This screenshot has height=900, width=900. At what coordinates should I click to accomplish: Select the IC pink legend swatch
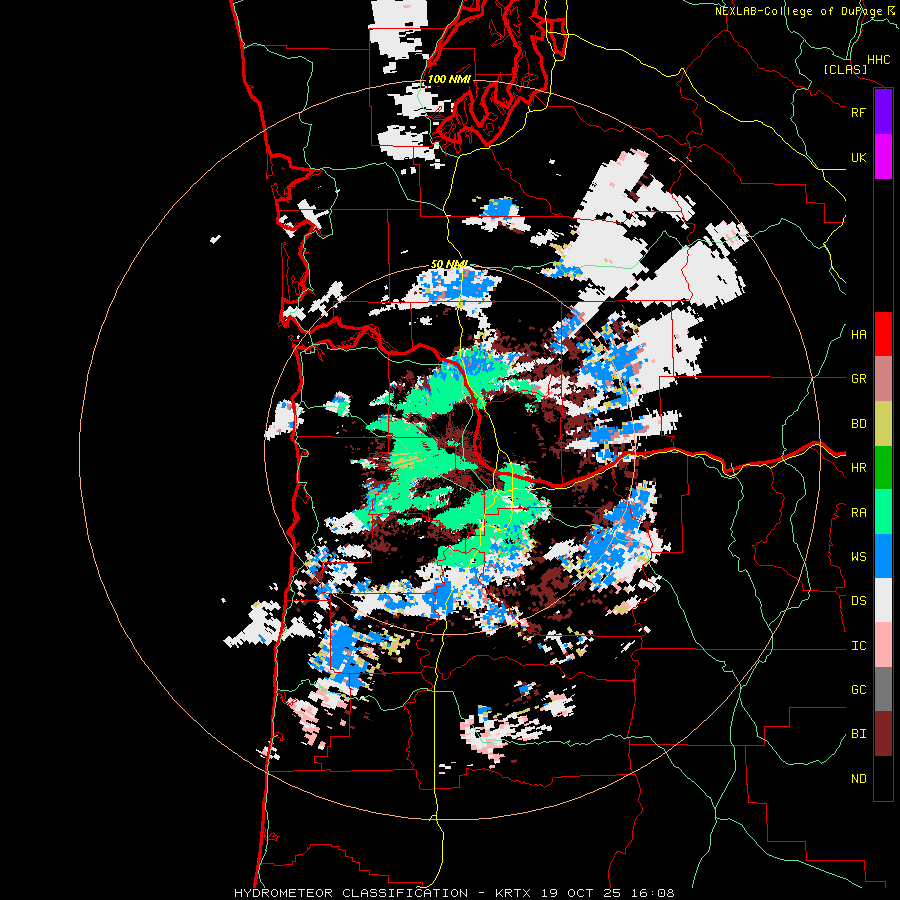pyautogui.click(x=883, y=645)
